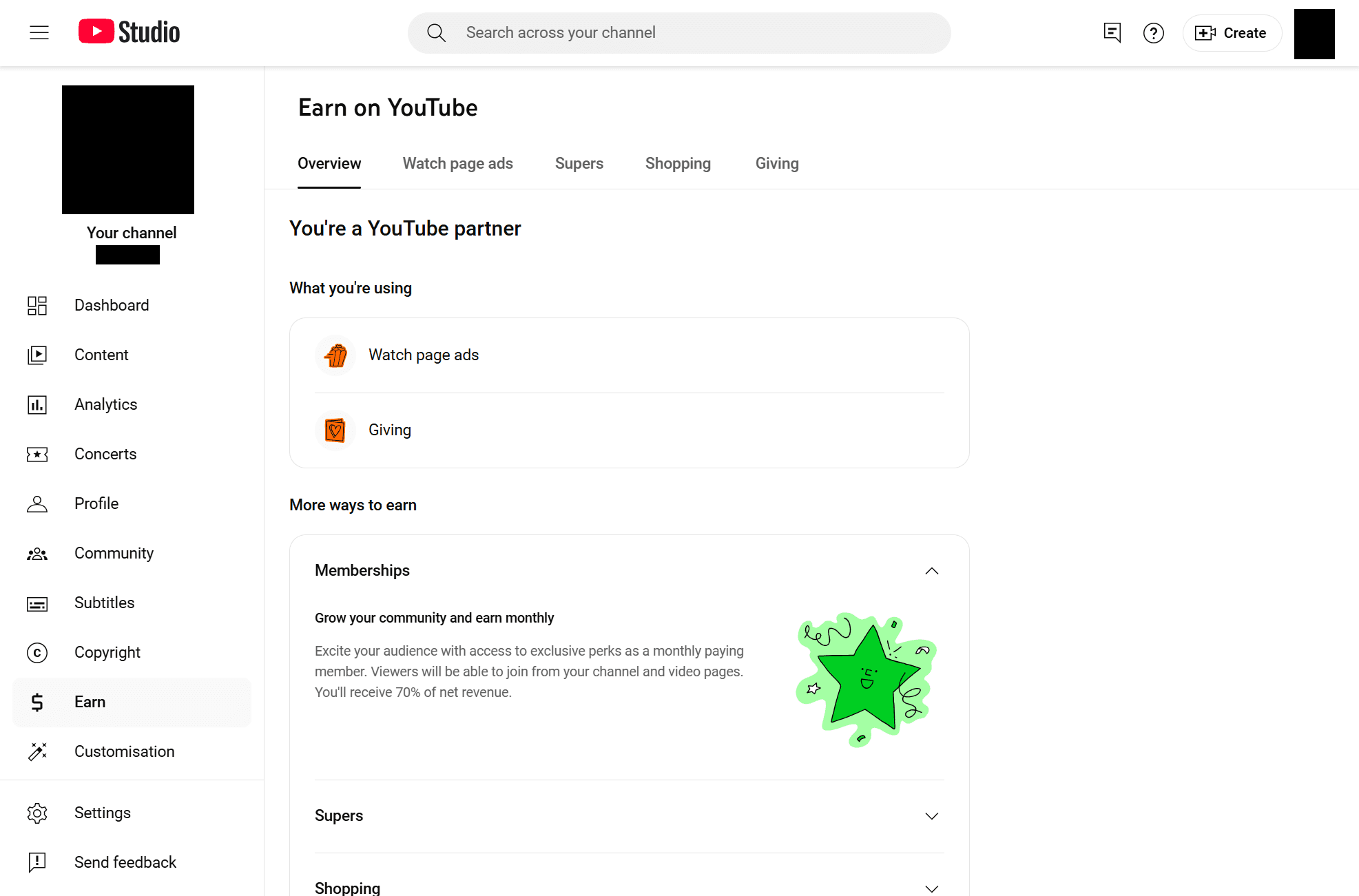Open Community in the sidebar
This screenshot has width=1359, height=896.
(x=132, y=553)
